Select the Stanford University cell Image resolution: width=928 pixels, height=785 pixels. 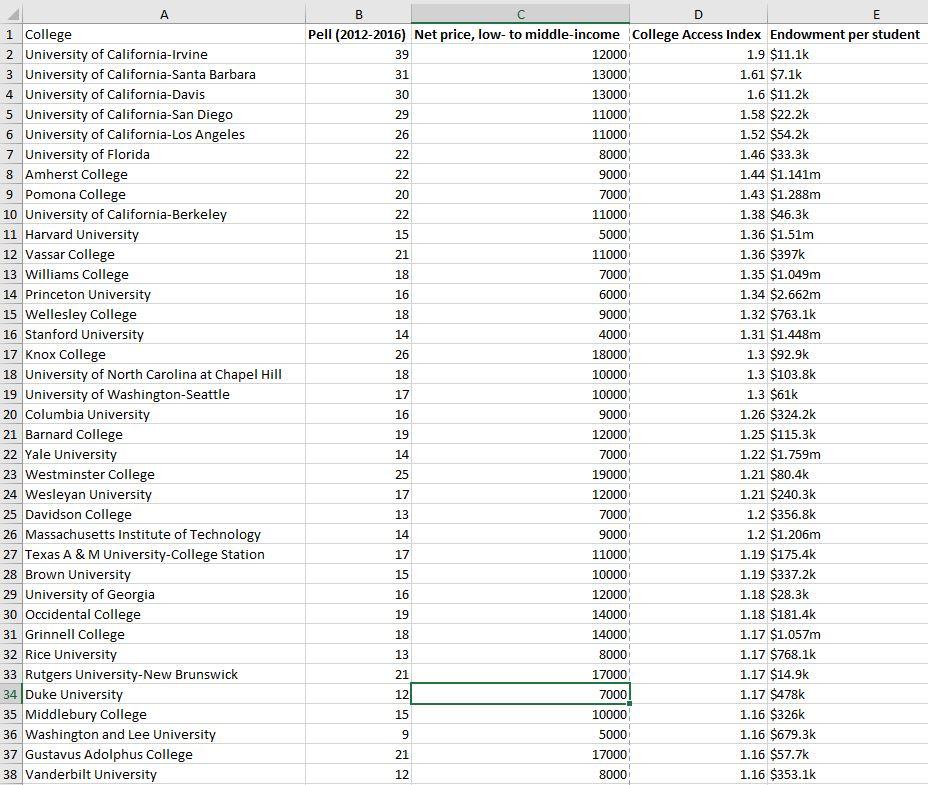163,334
